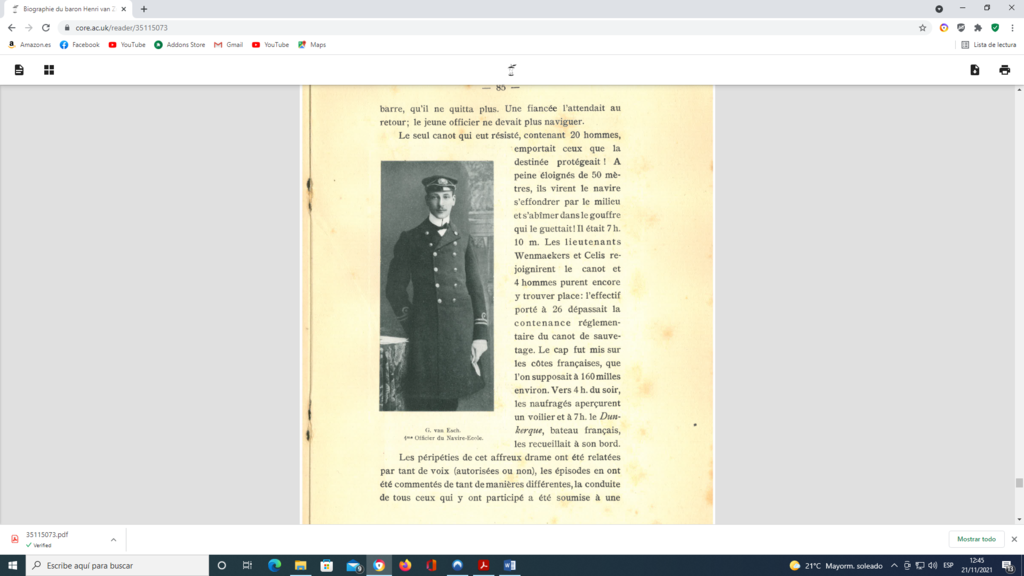Open the Gmail bookmark
The width and height of the screenshot is (1024, 576).
tap(229, 44)
